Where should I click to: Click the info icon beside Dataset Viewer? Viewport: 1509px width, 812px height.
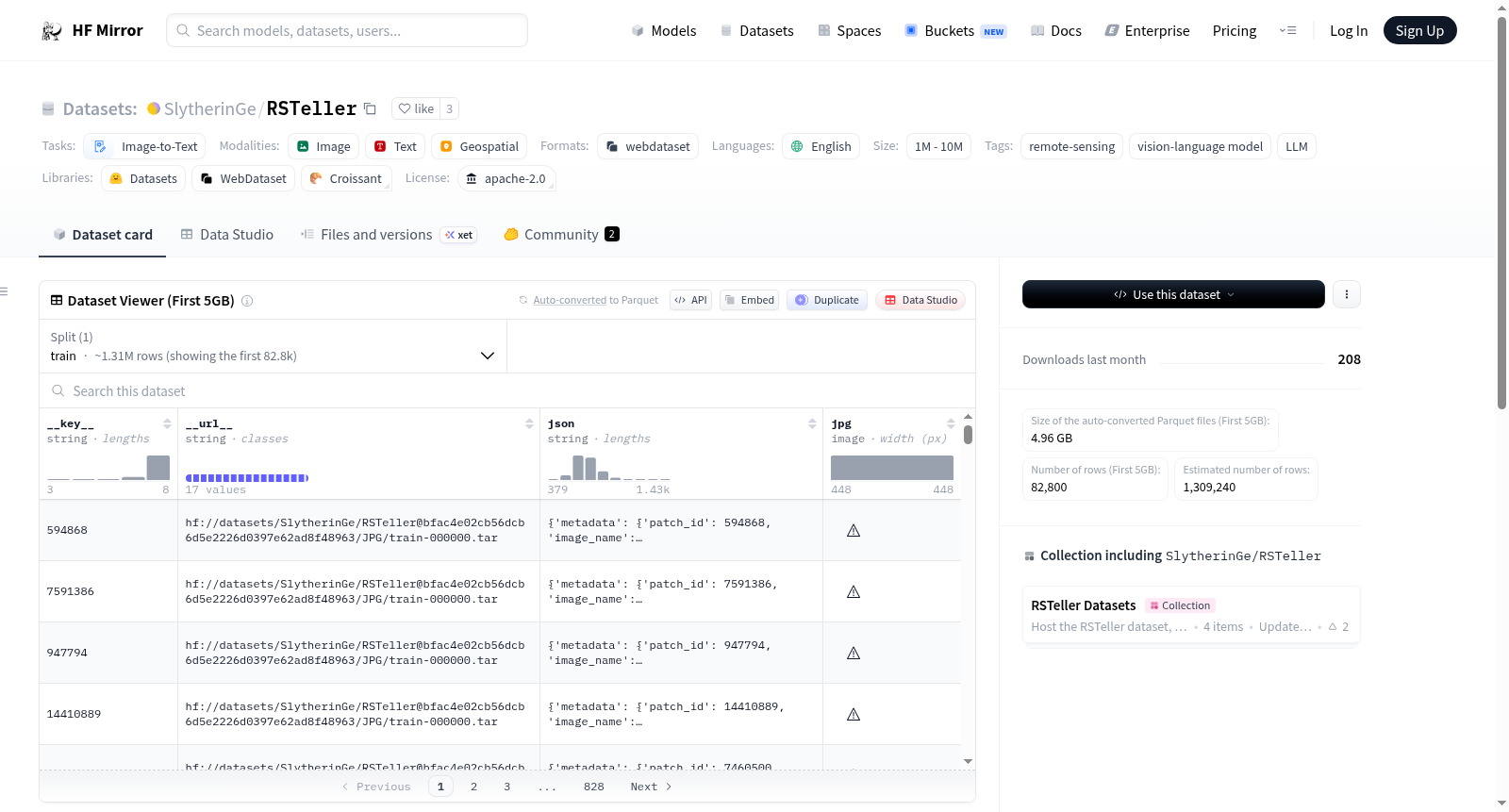tap(247, 301)
